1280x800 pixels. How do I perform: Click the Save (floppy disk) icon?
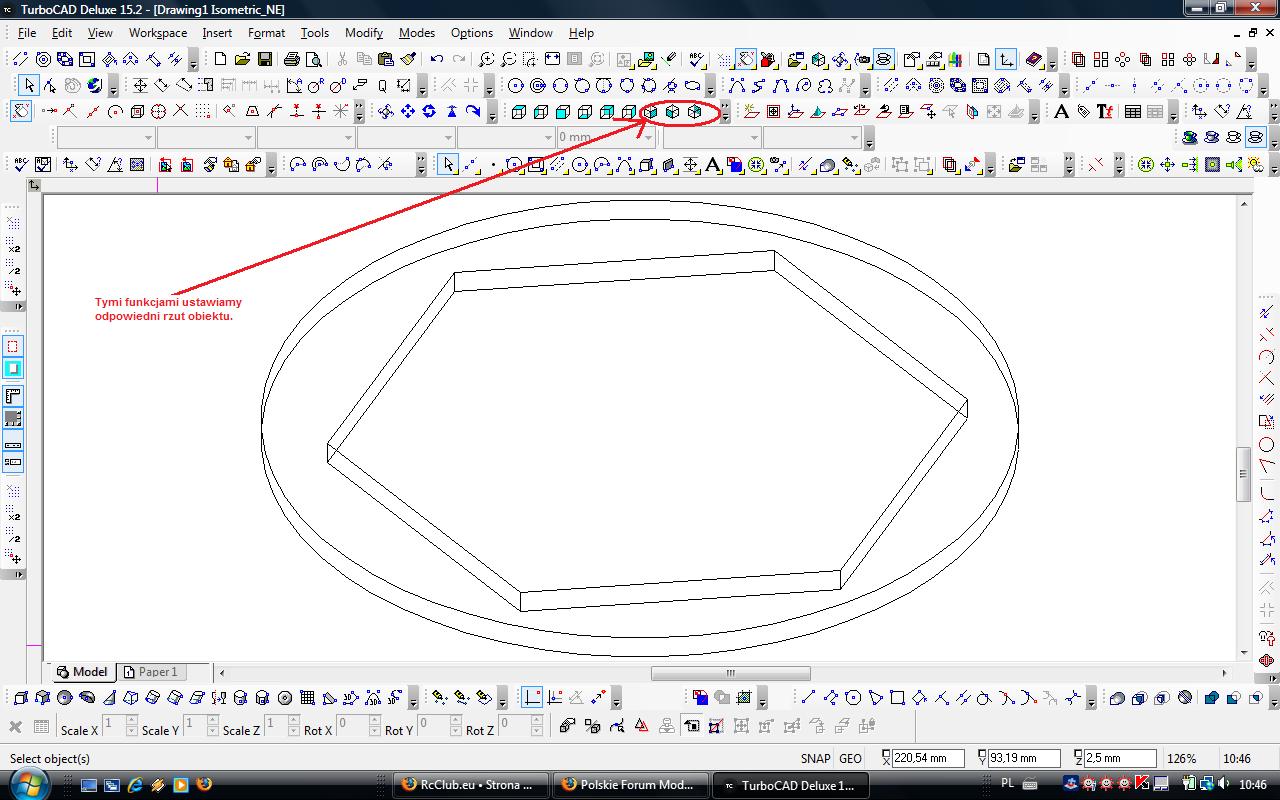[x=264, y=60]
